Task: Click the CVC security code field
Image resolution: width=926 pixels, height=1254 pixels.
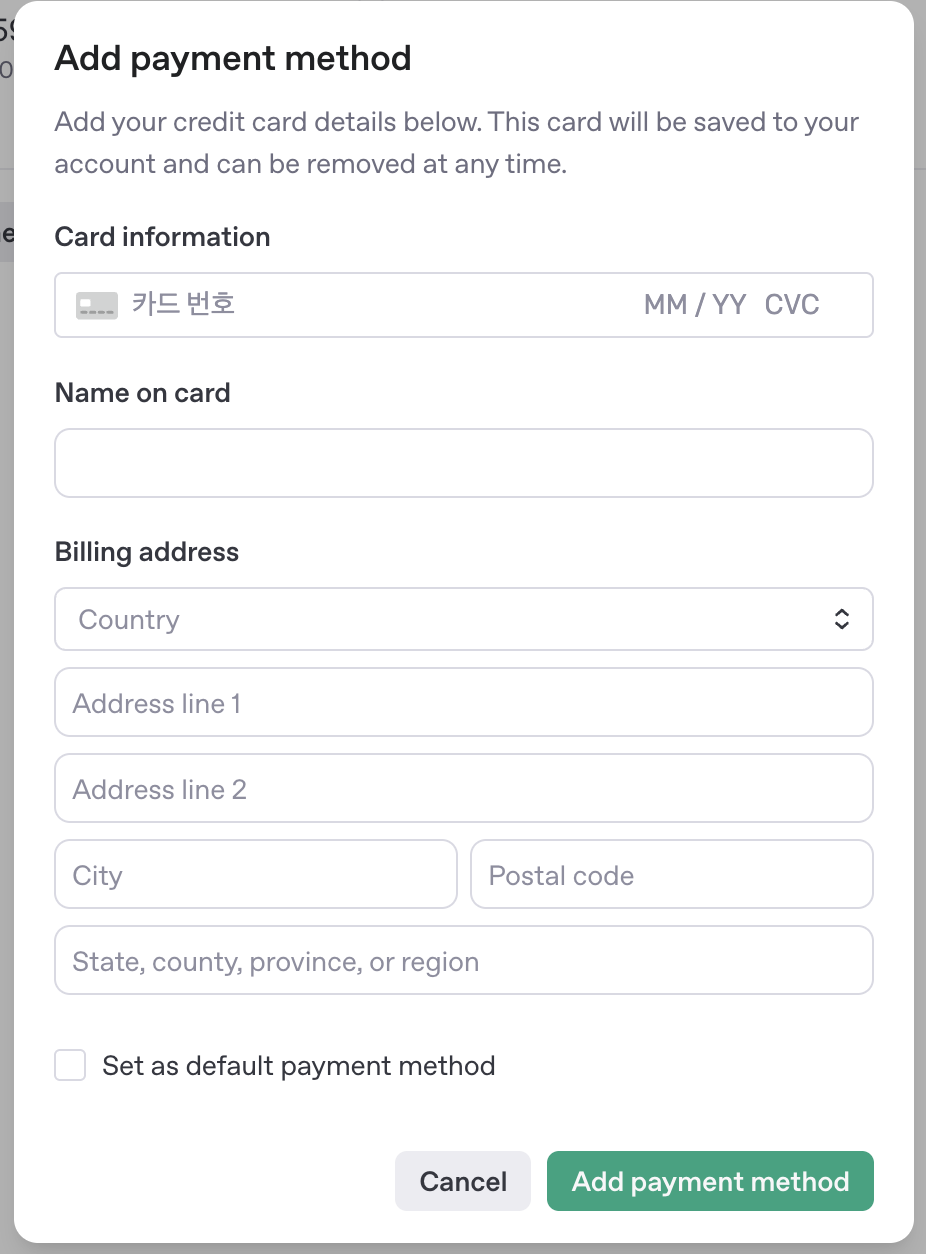Action: 792,305
